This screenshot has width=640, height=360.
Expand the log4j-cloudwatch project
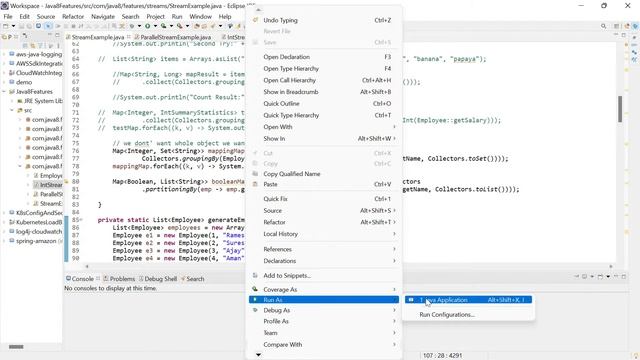click(x=4, y=231)
